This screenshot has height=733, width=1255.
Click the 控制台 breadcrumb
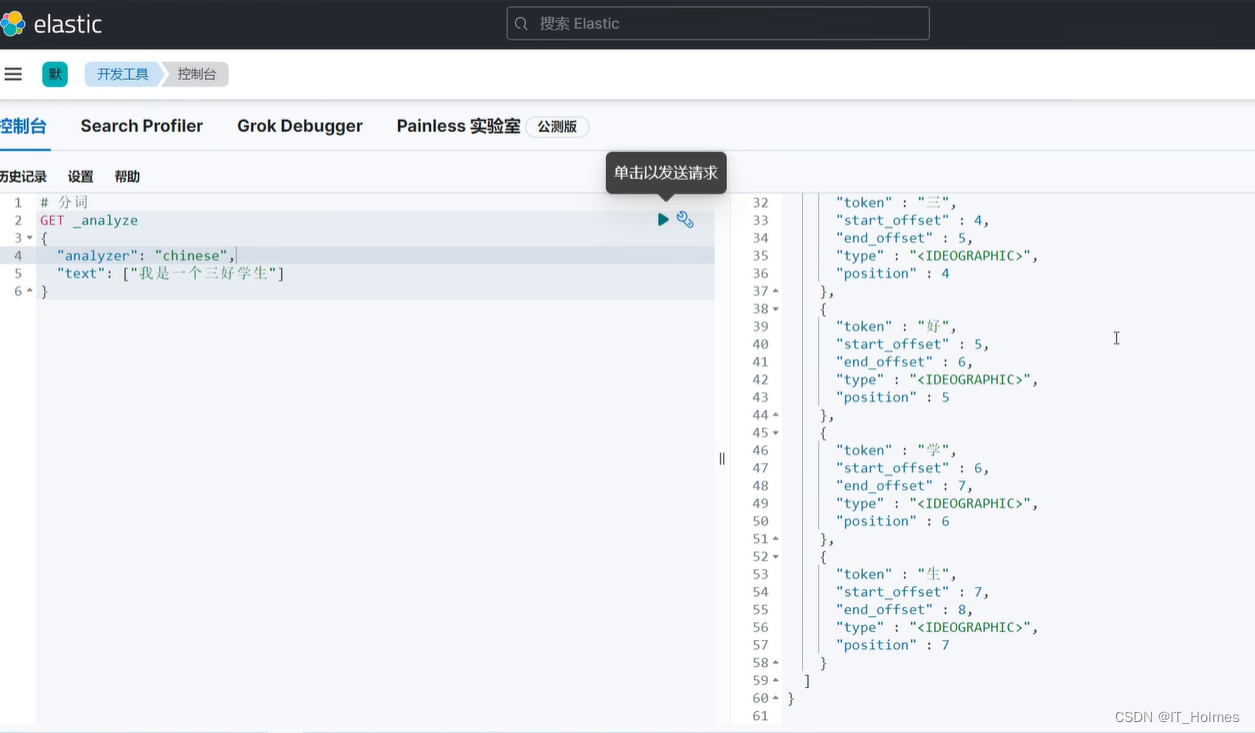pos(196,74)
